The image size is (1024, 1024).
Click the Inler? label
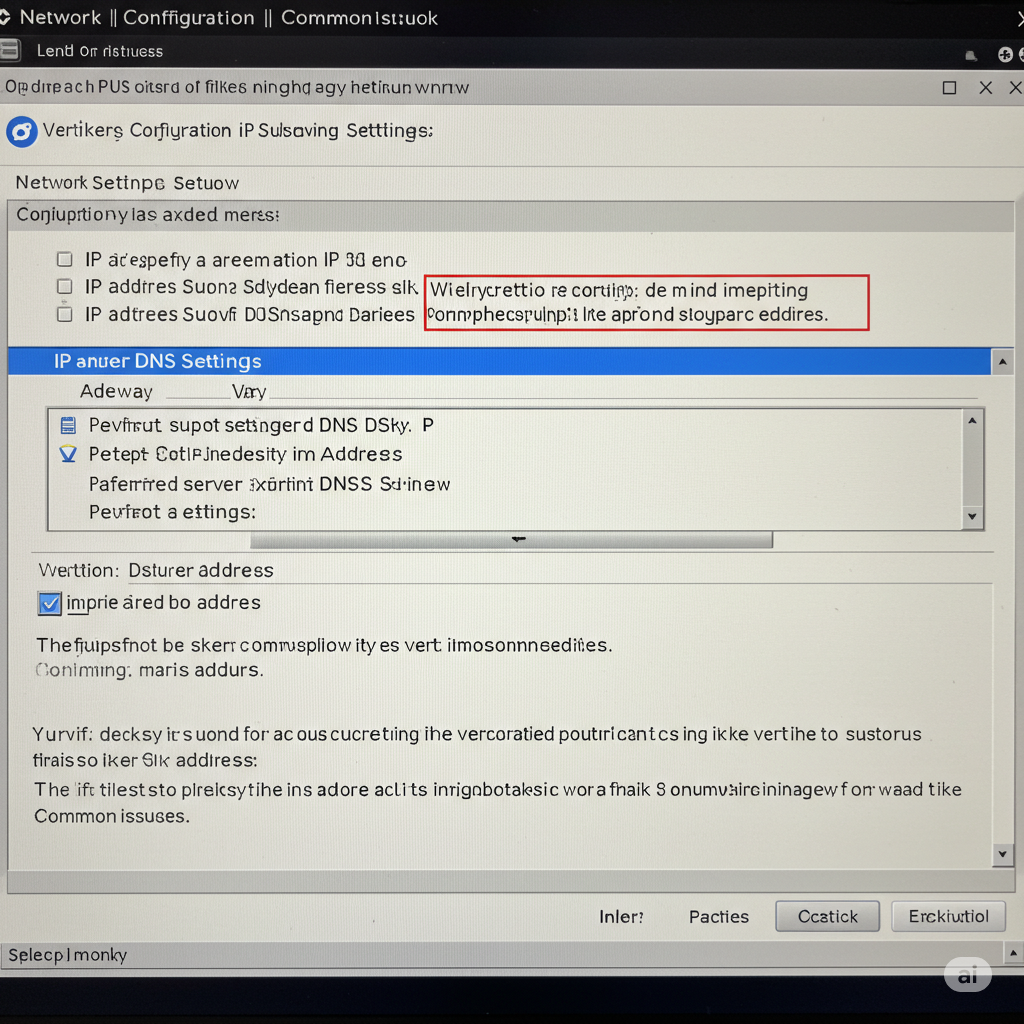pyautogui.click(x=621, y=917)
